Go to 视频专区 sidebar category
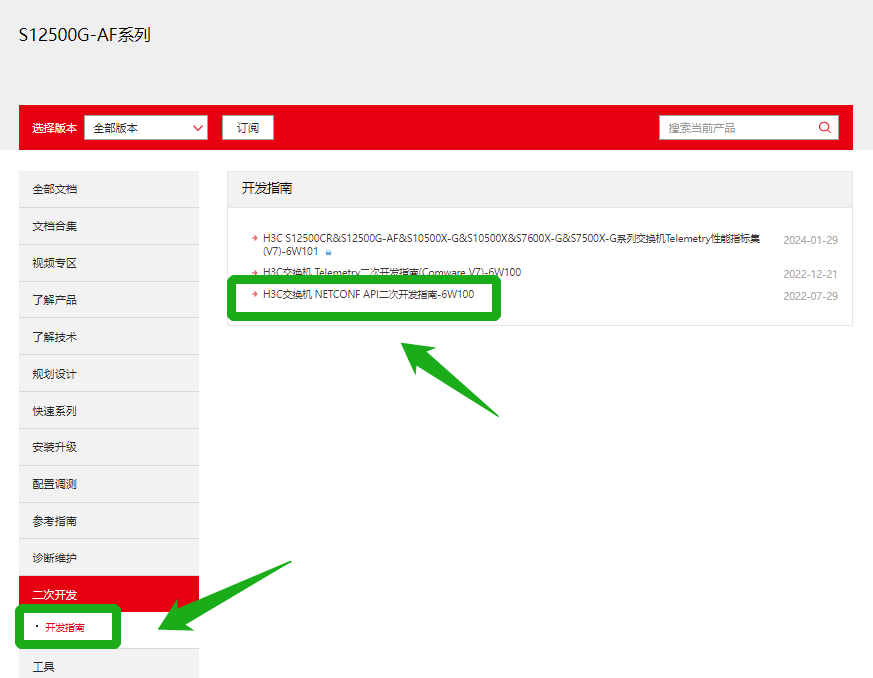Viewport: 873px width, 678px height. (109, 263)
